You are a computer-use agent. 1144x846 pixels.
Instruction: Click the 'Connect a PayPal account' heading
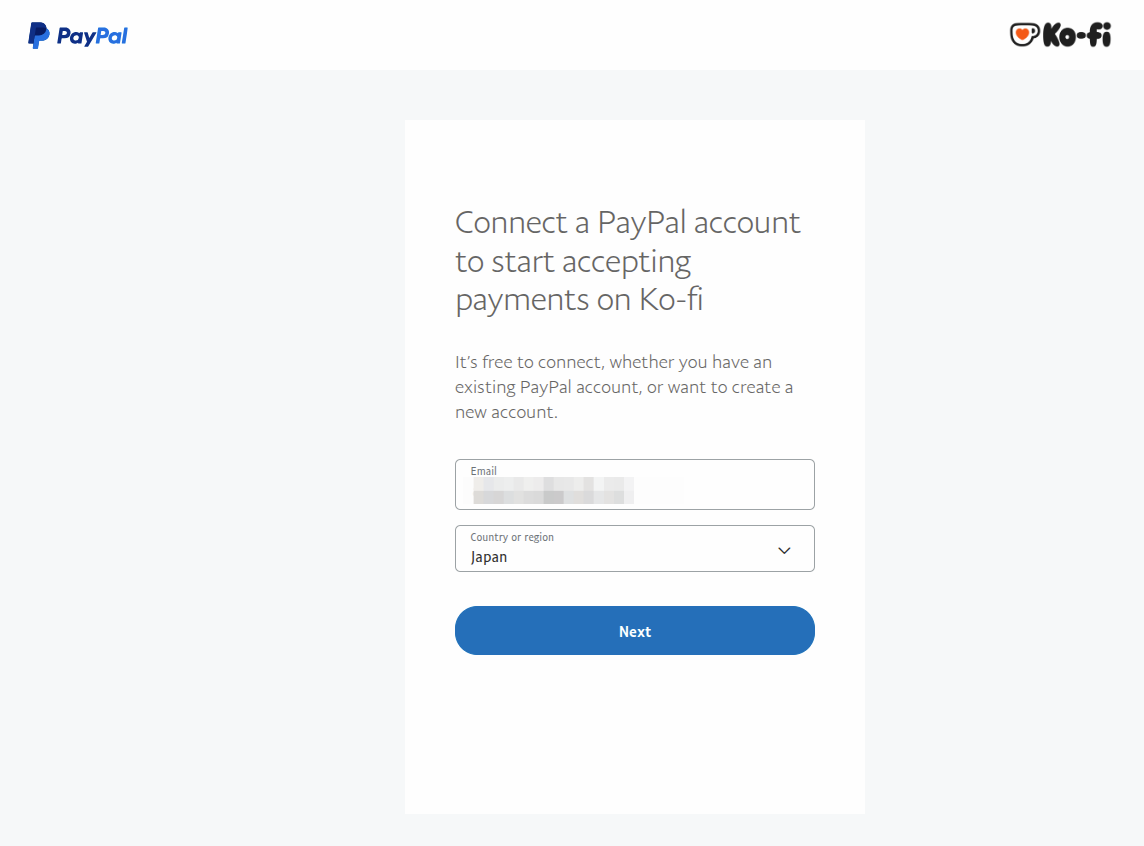627,260
